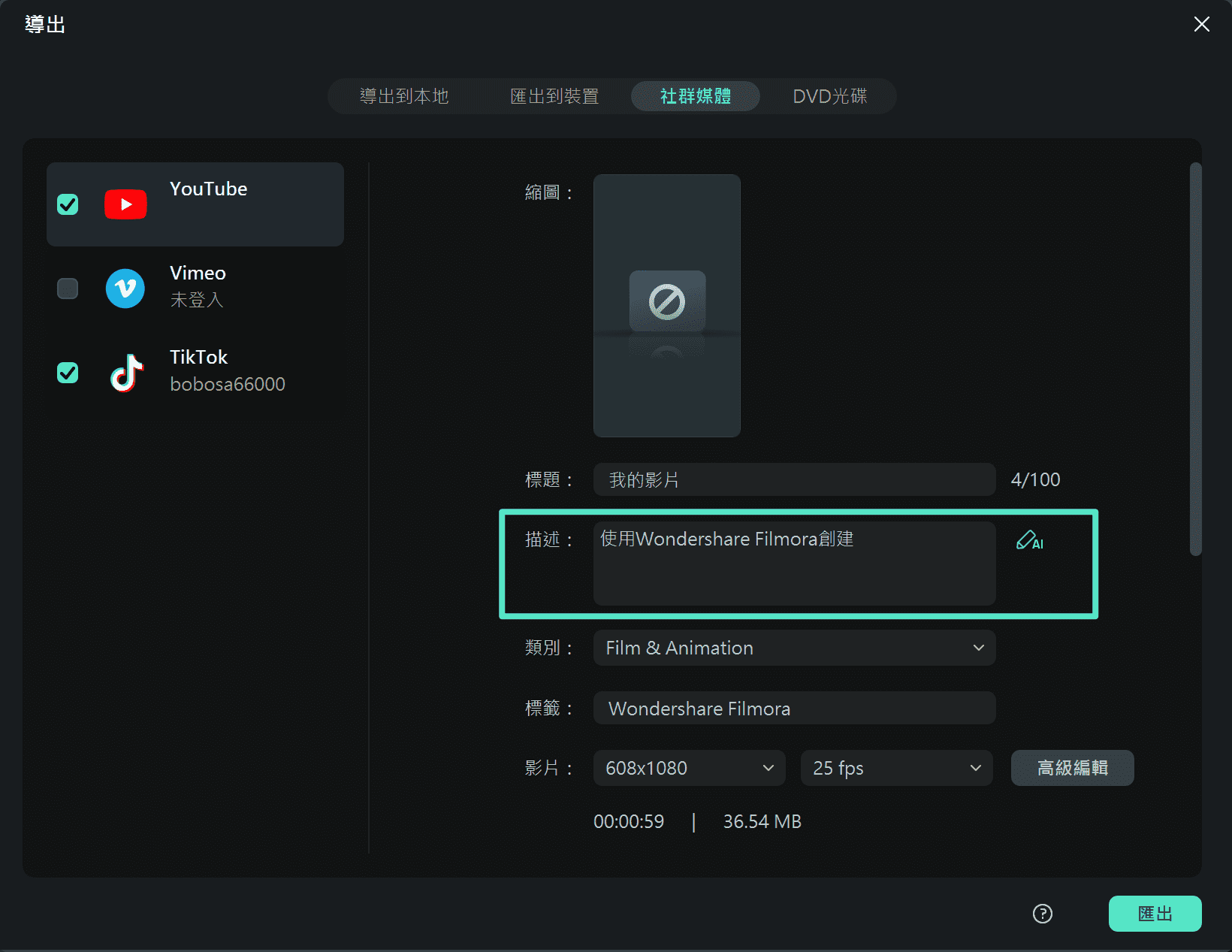Switch to the 導出到本地 tab

coord(404,96)
